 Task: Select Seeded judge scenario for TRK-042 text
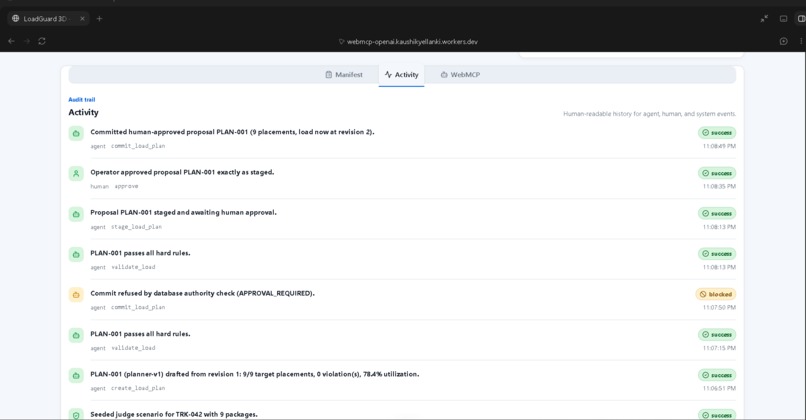(174, 414)
